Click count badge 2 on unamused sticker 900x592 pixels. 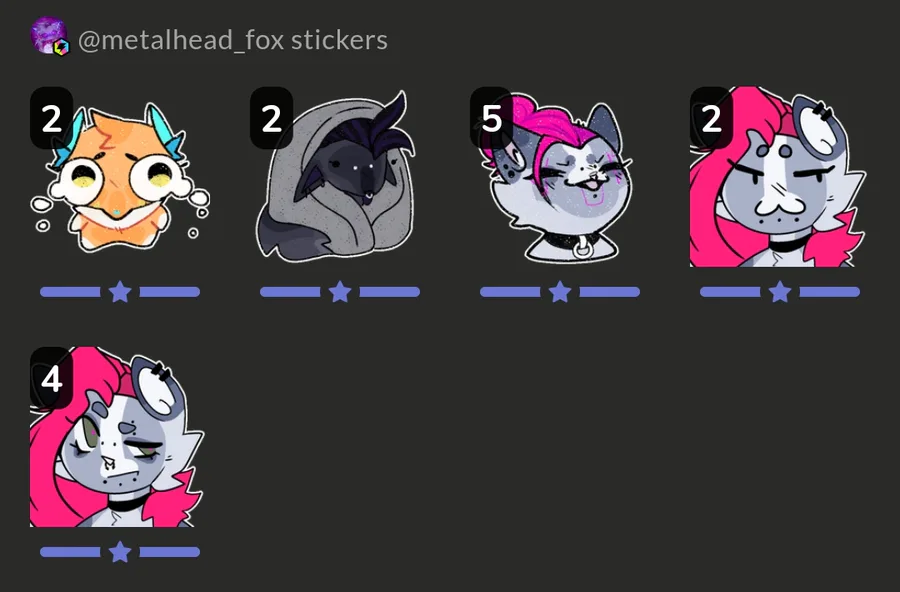pyautogui.click(x=711, y=118)
